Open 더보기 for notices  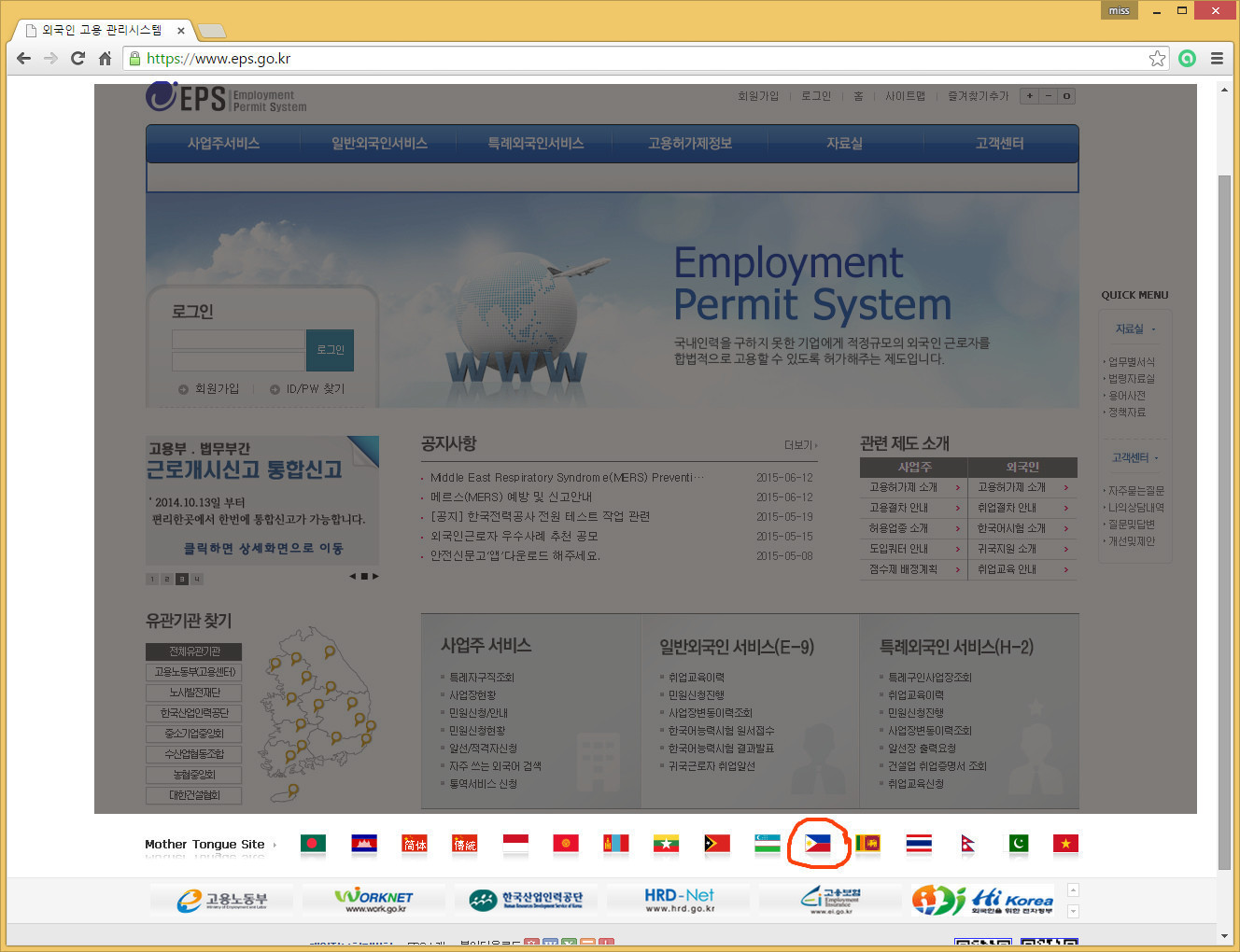801,445
